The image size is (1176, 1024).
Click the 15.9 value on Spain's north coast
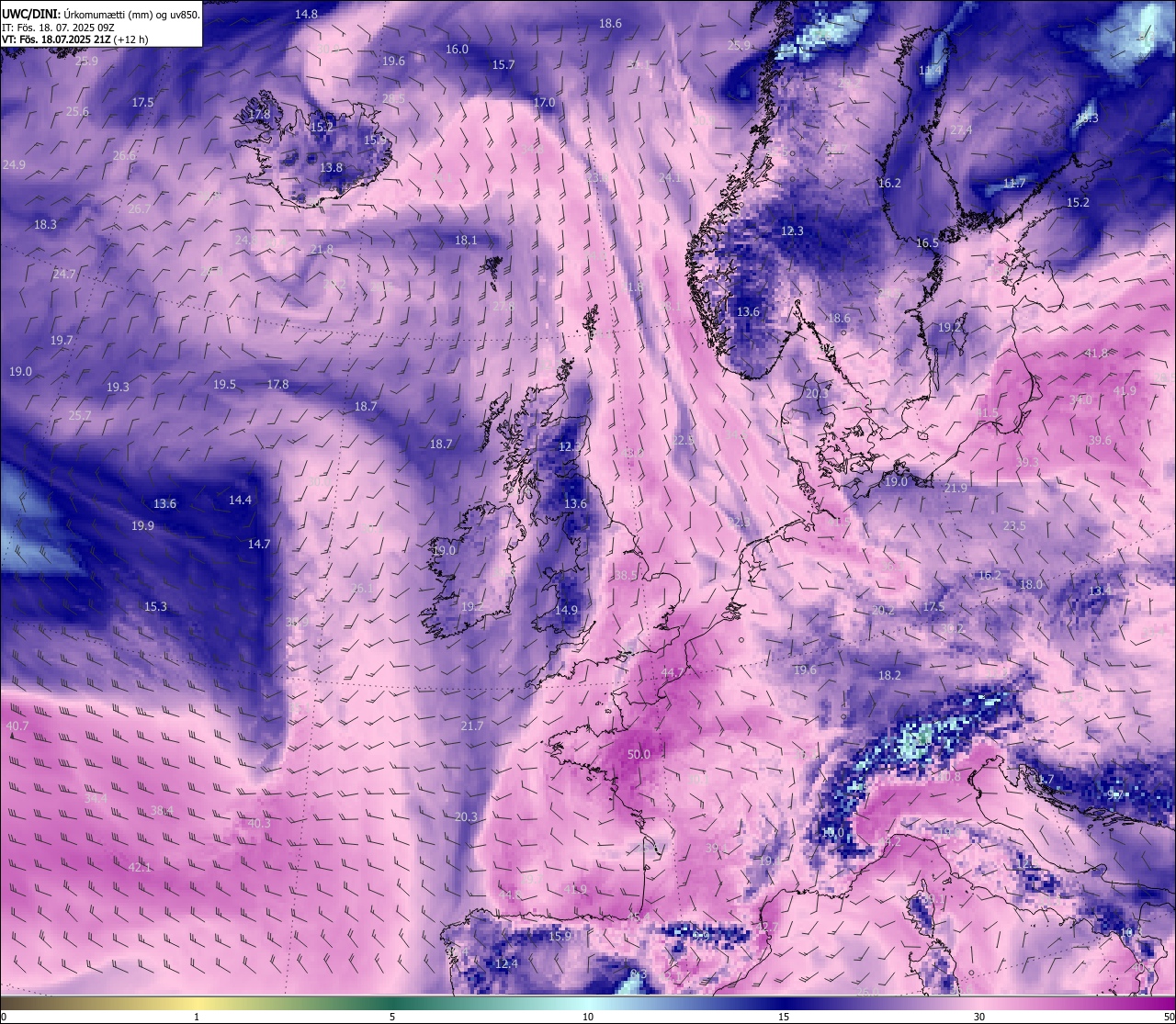560,937
